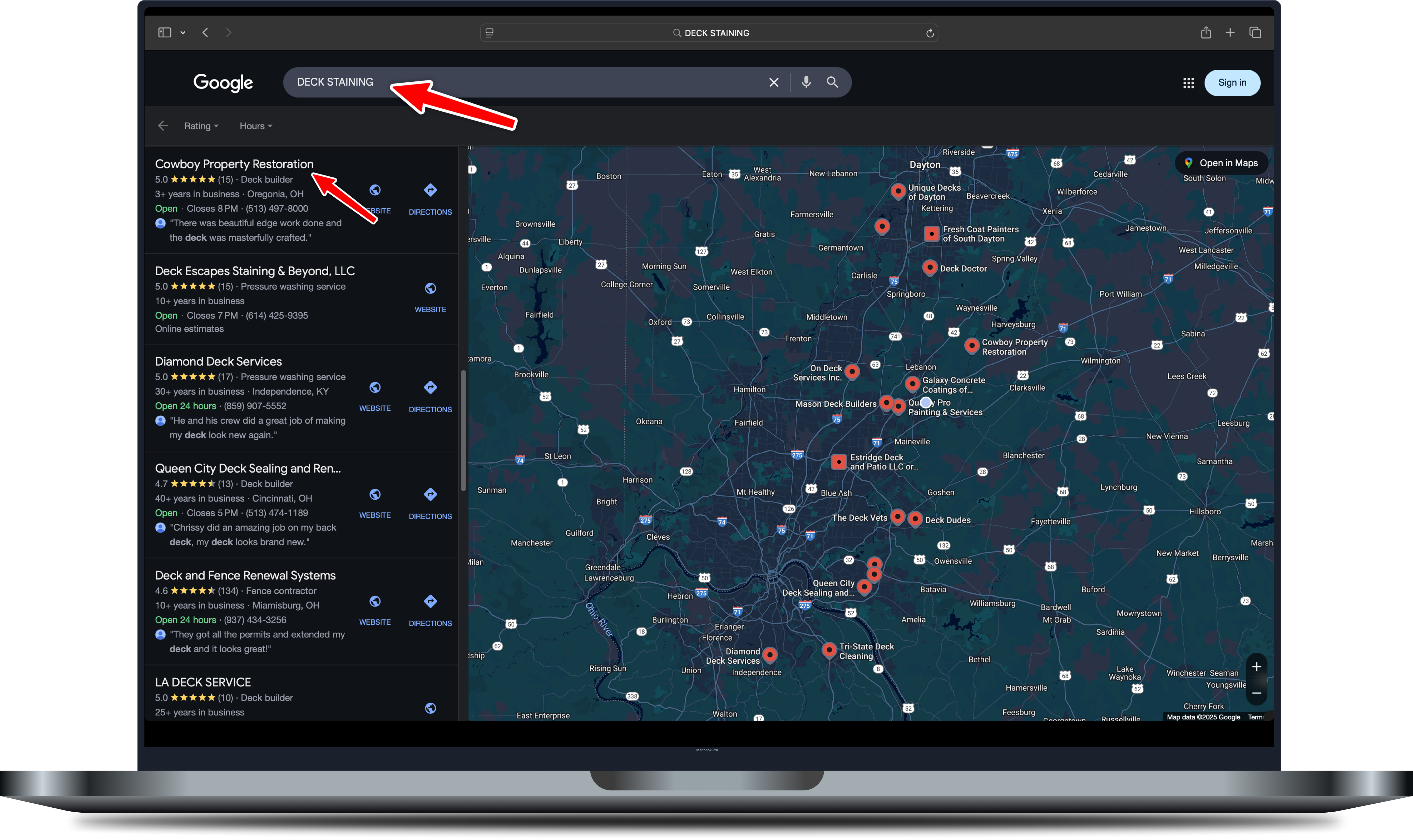Viewport: 1413px width, 840px height.
Task: Click Open in Maps button
Action: click(x=1221, y=163)
